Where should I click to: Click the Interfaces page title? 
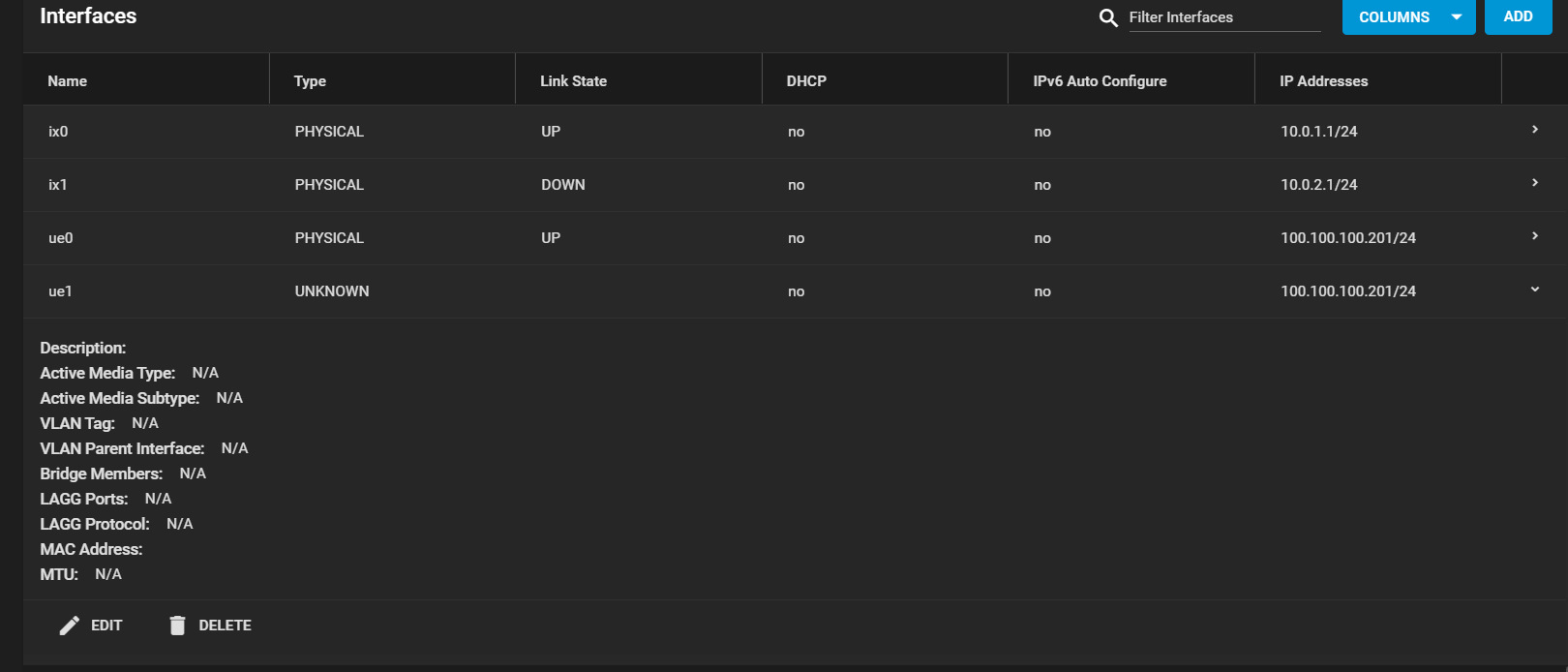88,16
